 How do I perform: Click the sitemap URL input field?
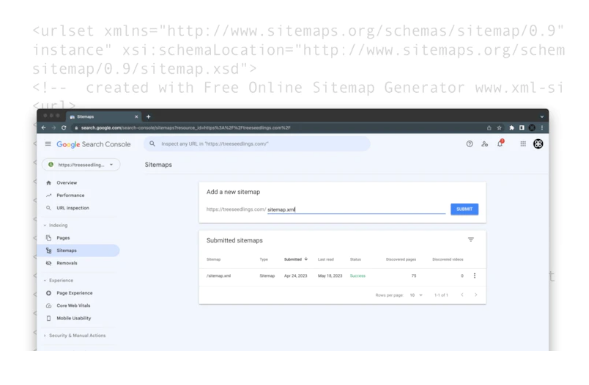click(356, 210)
